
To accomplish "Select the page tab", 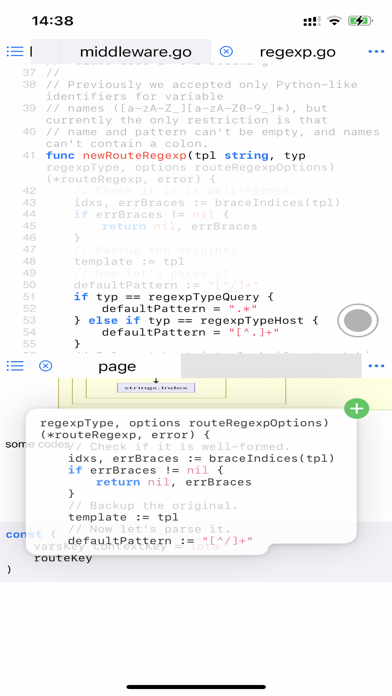I will (117, 366).
